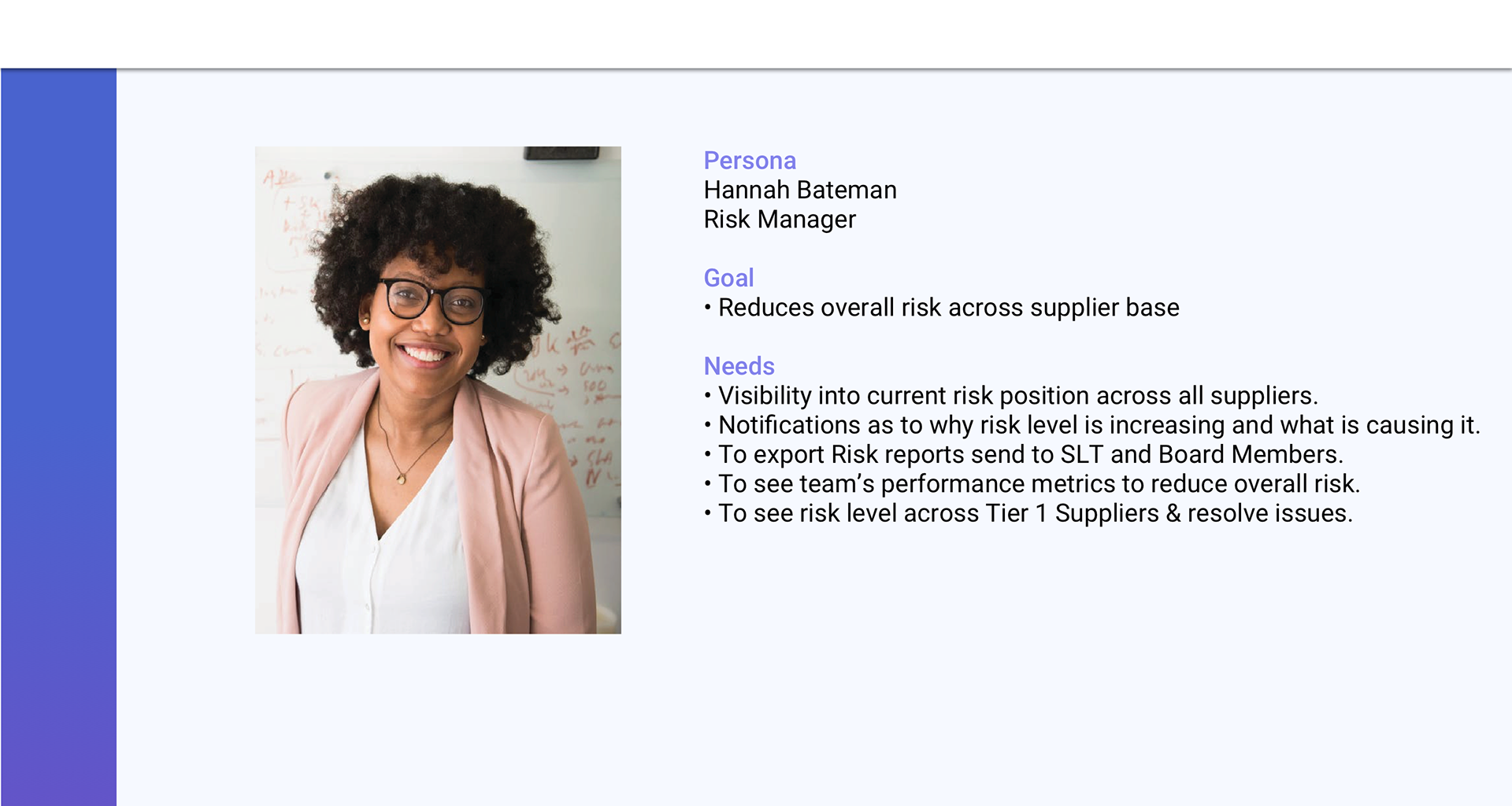Select the Goal heading
The height and width of the screenshot is (806, 1512).
pyautogui.click(x=728, y=278)
